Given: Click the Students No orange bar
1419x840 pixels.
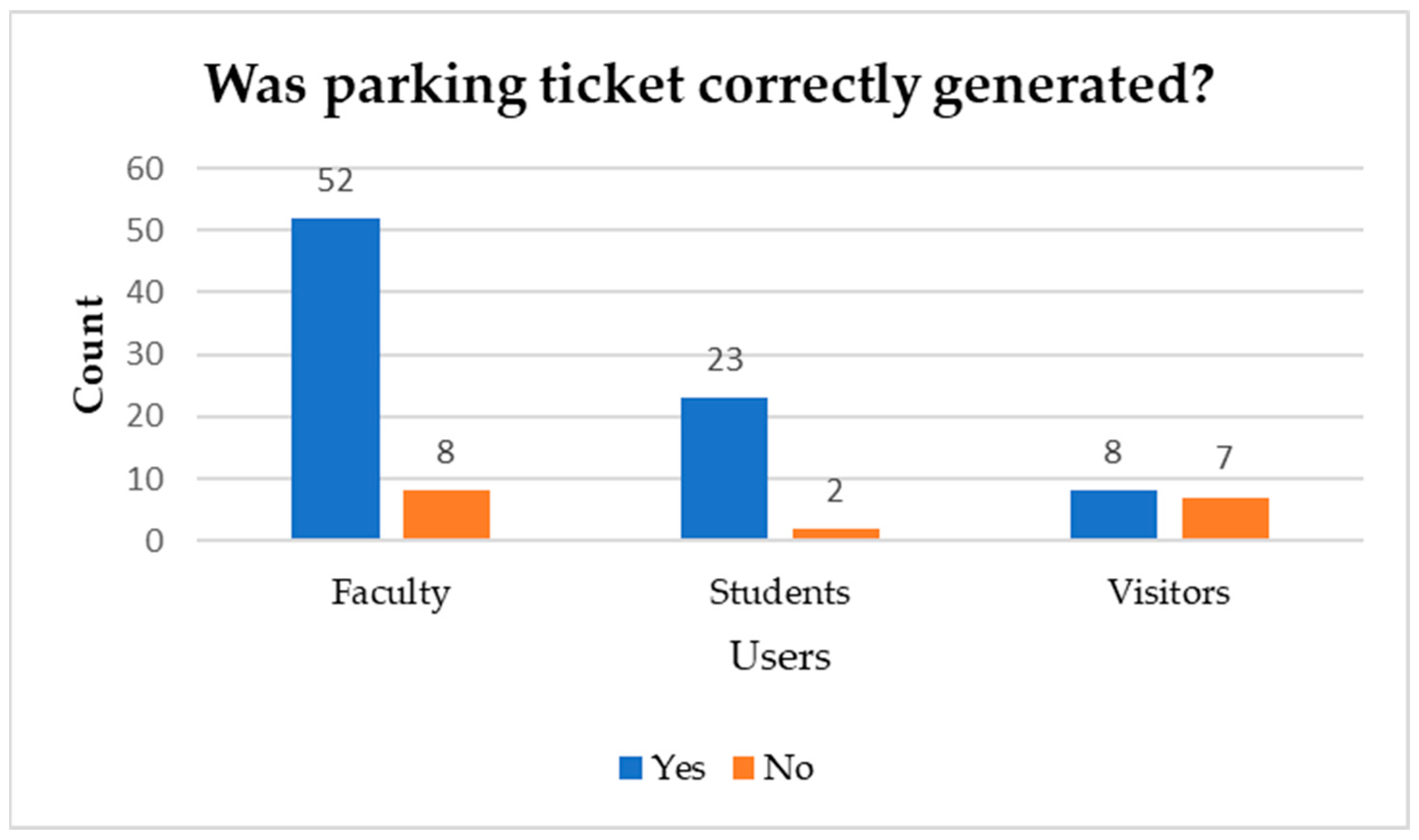Looking at the screenshot, I should [x=835, y=533].
